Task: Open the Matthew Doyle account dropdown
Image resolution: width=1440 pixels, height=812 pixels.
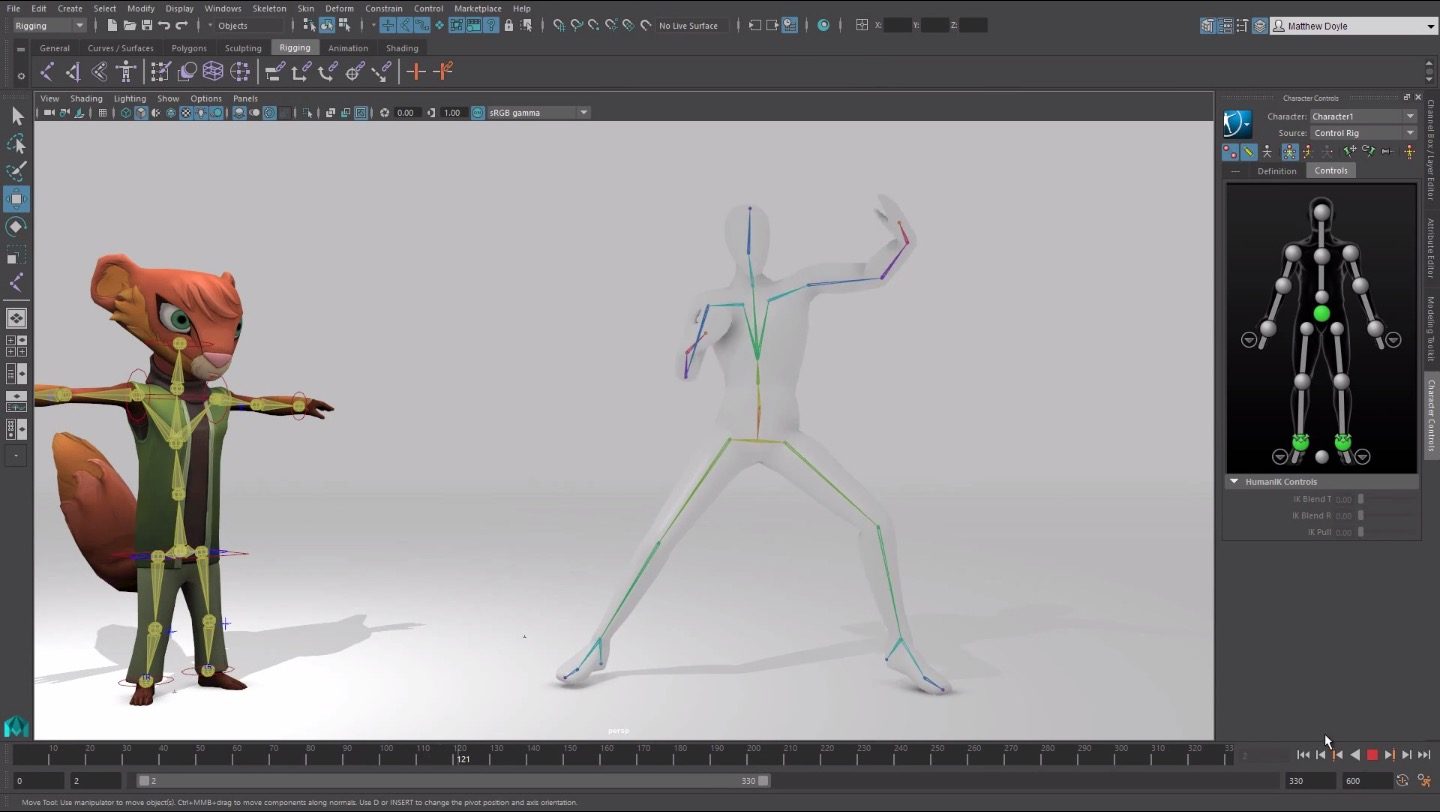Action: click(x=1353, y=26)
